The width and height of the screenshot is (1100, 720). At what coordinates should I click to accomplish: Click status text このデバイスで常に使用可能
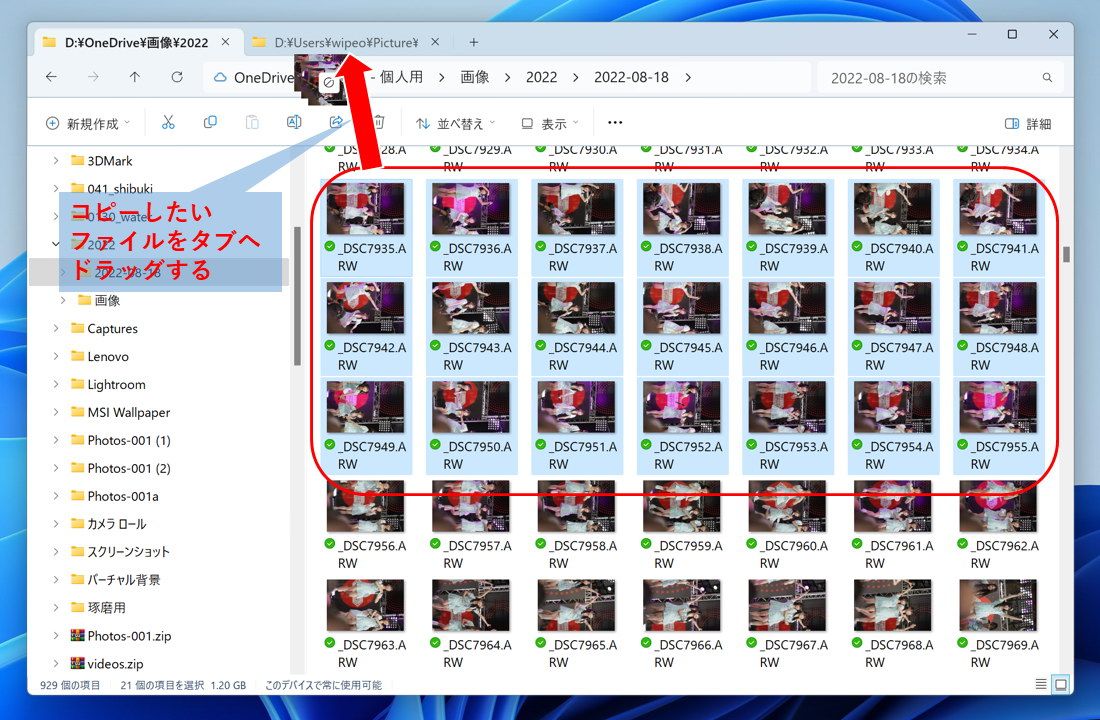coord(323,685)
